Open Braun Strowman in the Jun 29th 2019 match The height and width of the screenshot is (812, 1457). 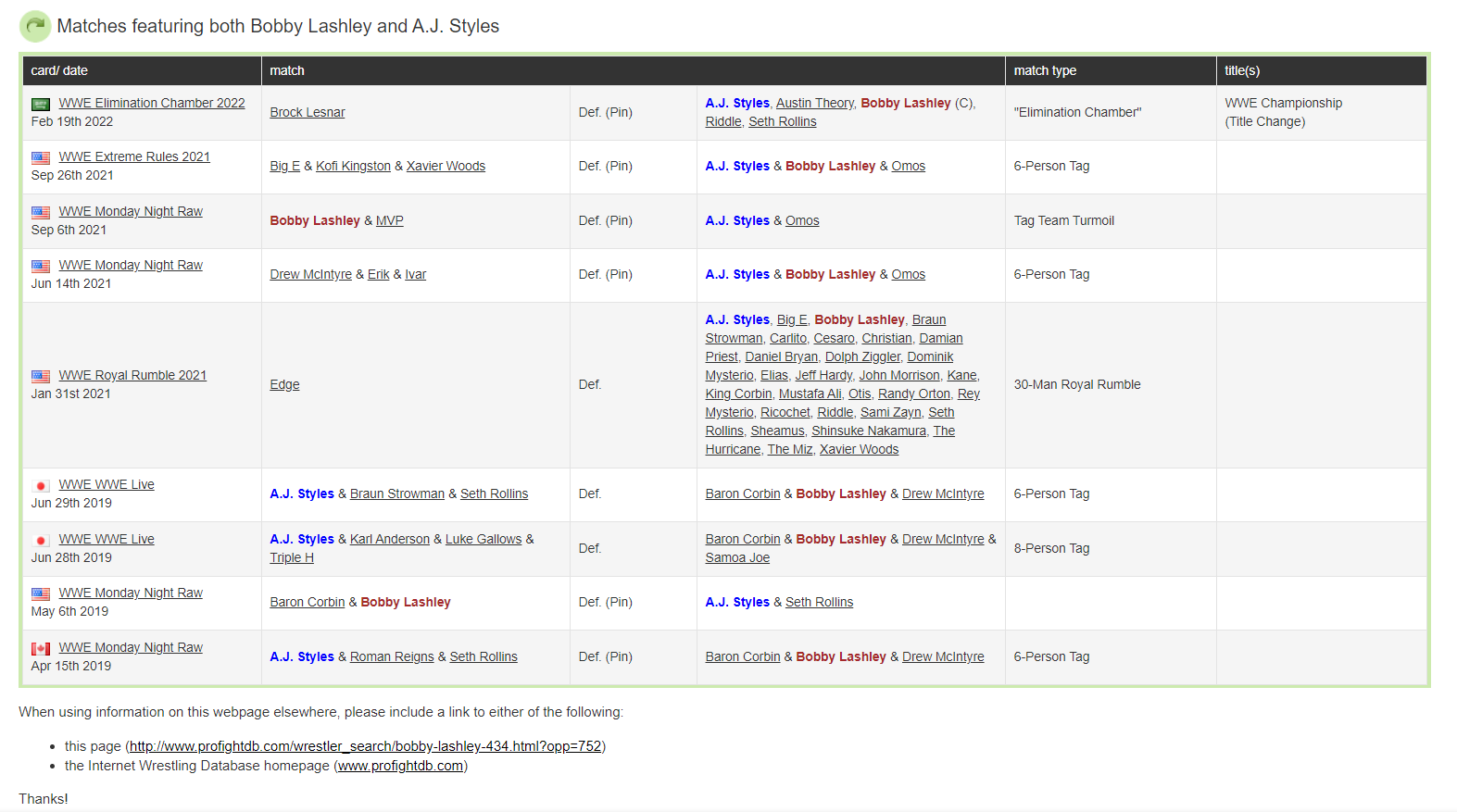point(397,493)
